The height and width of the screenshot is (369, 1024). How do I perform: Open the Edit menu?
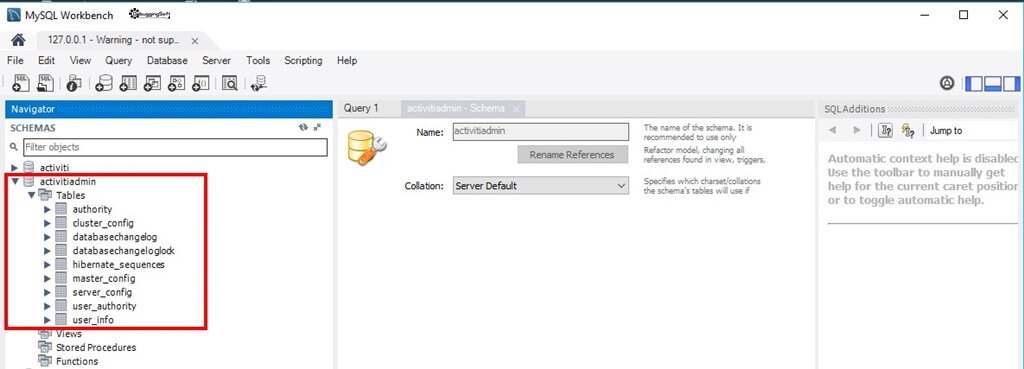point(46,60)
